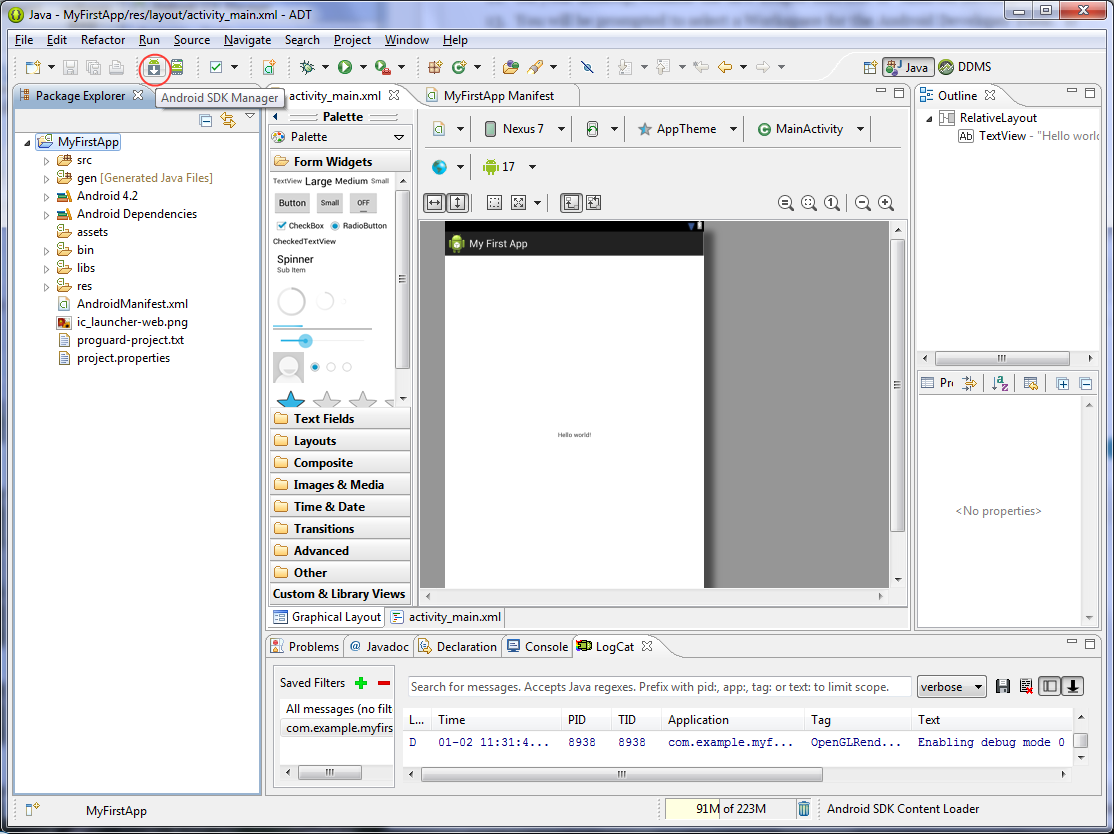The width and height of the screenshot is (1114, 834).
Task: Select AndroidManifest.xml in Package Explorer
Action: [122, 304]
